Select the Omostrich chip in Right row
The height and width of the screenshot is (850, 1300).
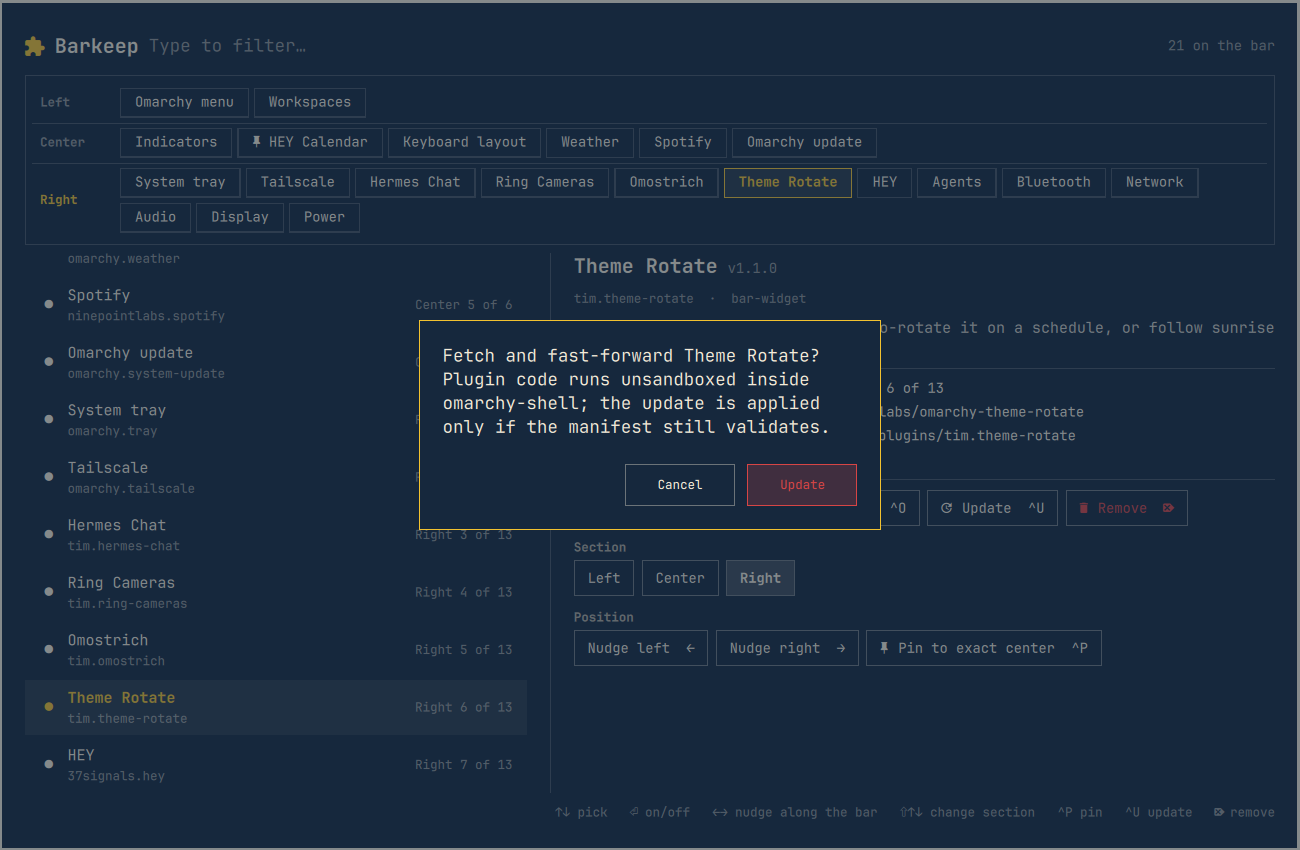[x=667, y=182]
